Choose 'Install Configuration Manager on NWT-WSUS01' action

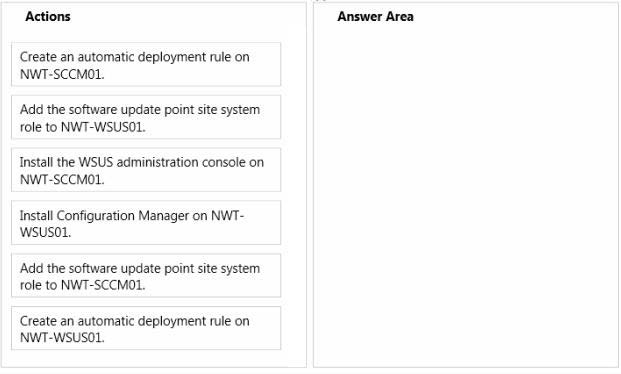tap(146, 223)
